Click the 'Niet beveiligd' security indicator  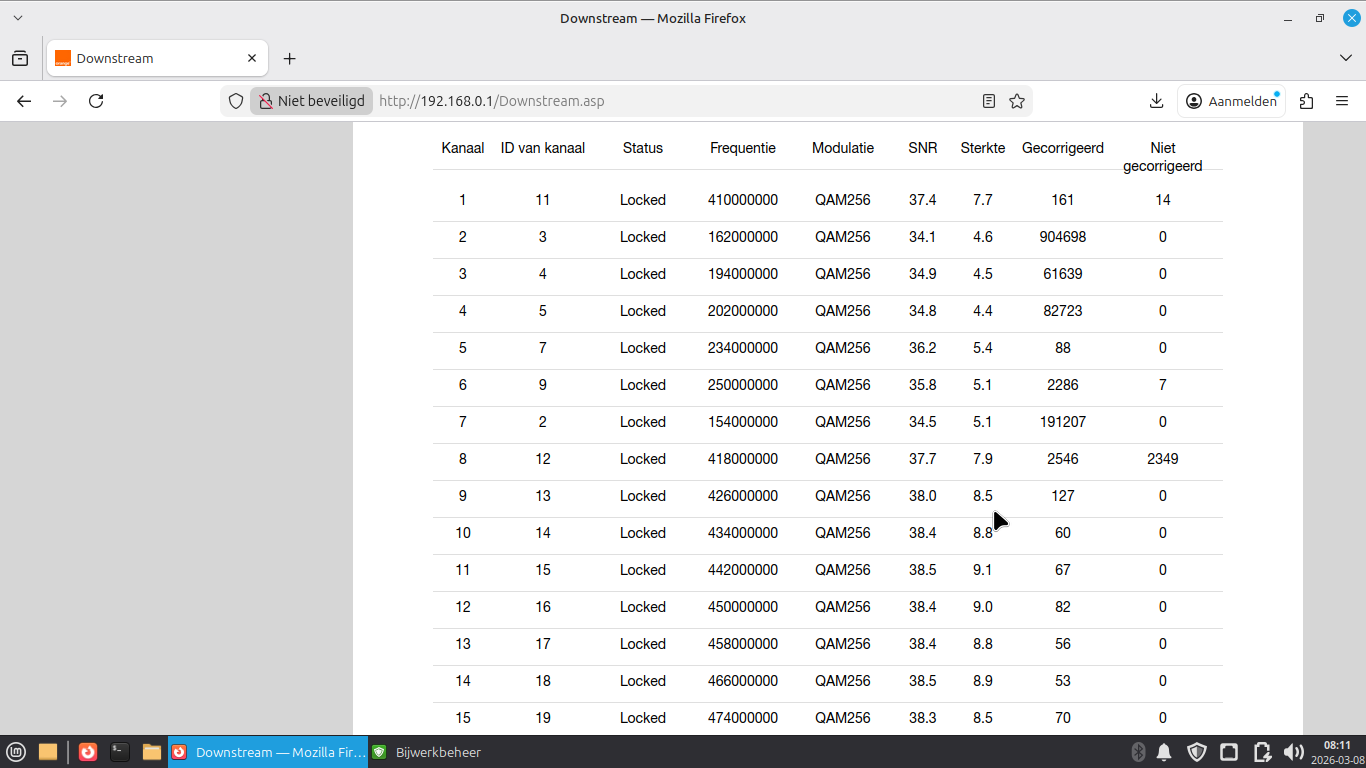[311, 101]
